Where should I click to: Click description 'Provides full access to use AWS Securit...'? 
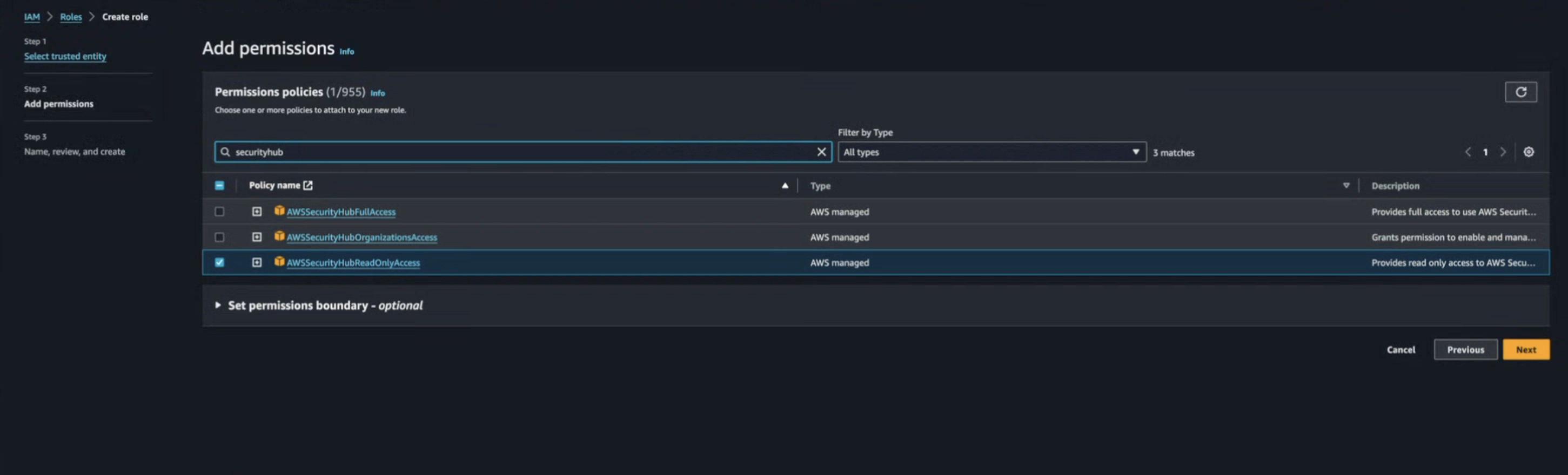point(1453,212)
